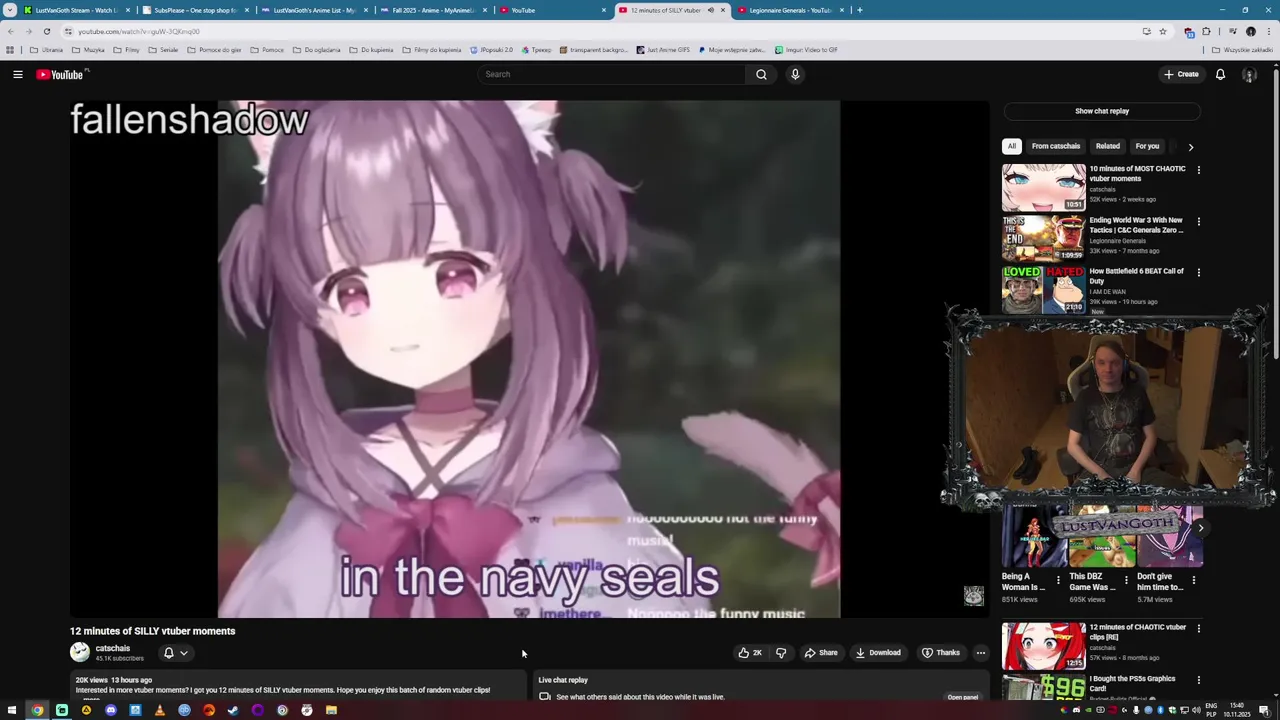Open the YouTube hamburger guide menu
Screen dimensions: 1280x720
click(18, 74)
